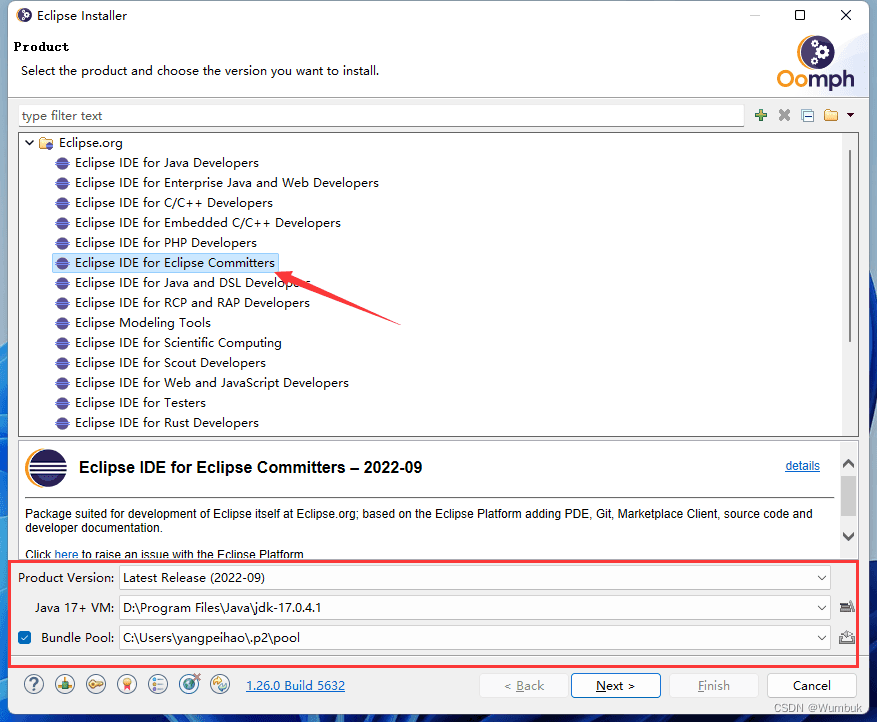Click the description panel scrollbar thumb
Image resolution: width=877 pixels, height=722 pixels.
848,496
